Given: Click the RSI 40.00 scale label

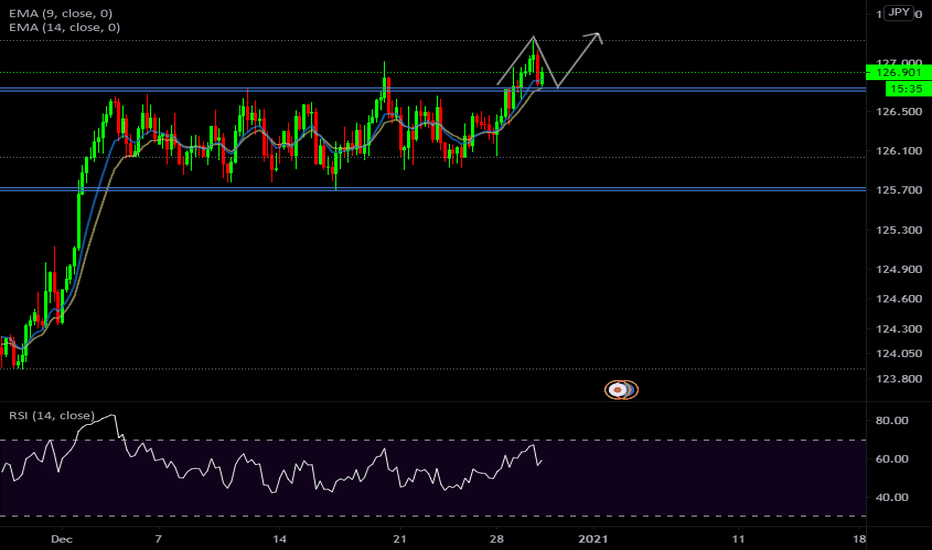Looking at the screenshot, I should click(892, 497).
